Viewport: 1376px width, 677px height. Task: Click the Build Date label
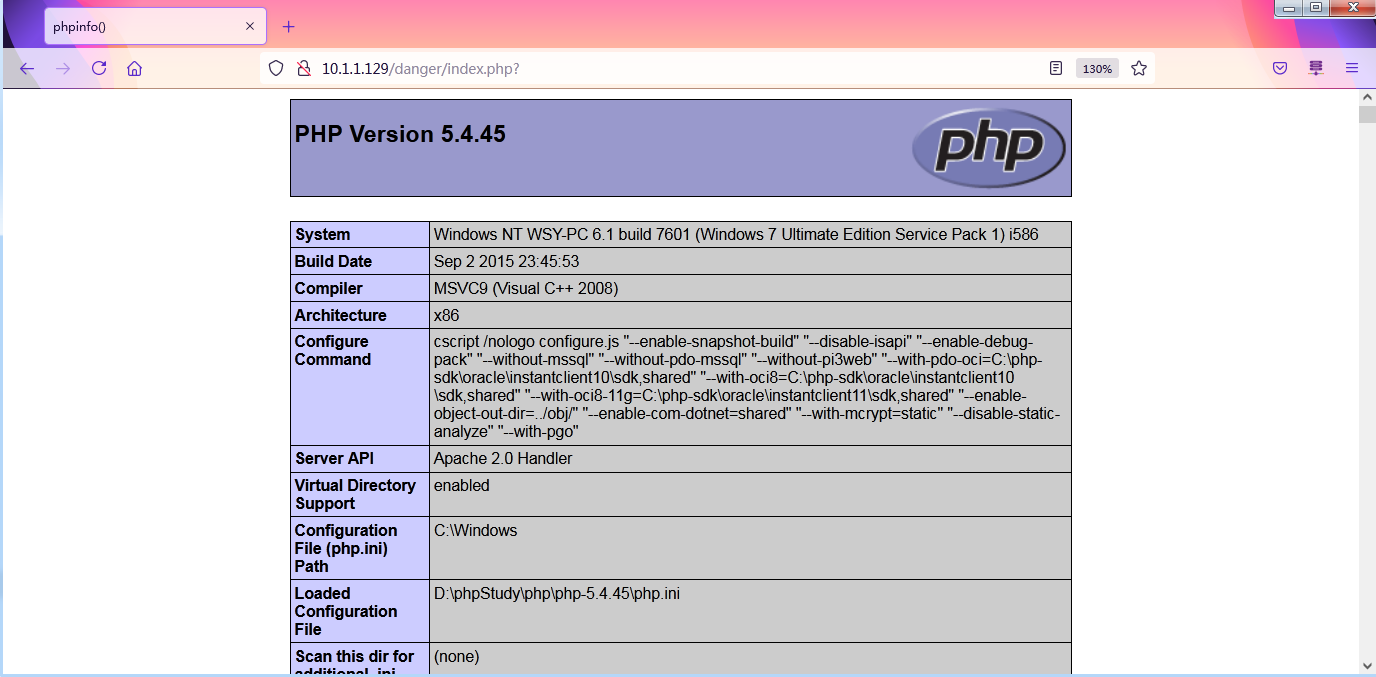click(333, 262)
